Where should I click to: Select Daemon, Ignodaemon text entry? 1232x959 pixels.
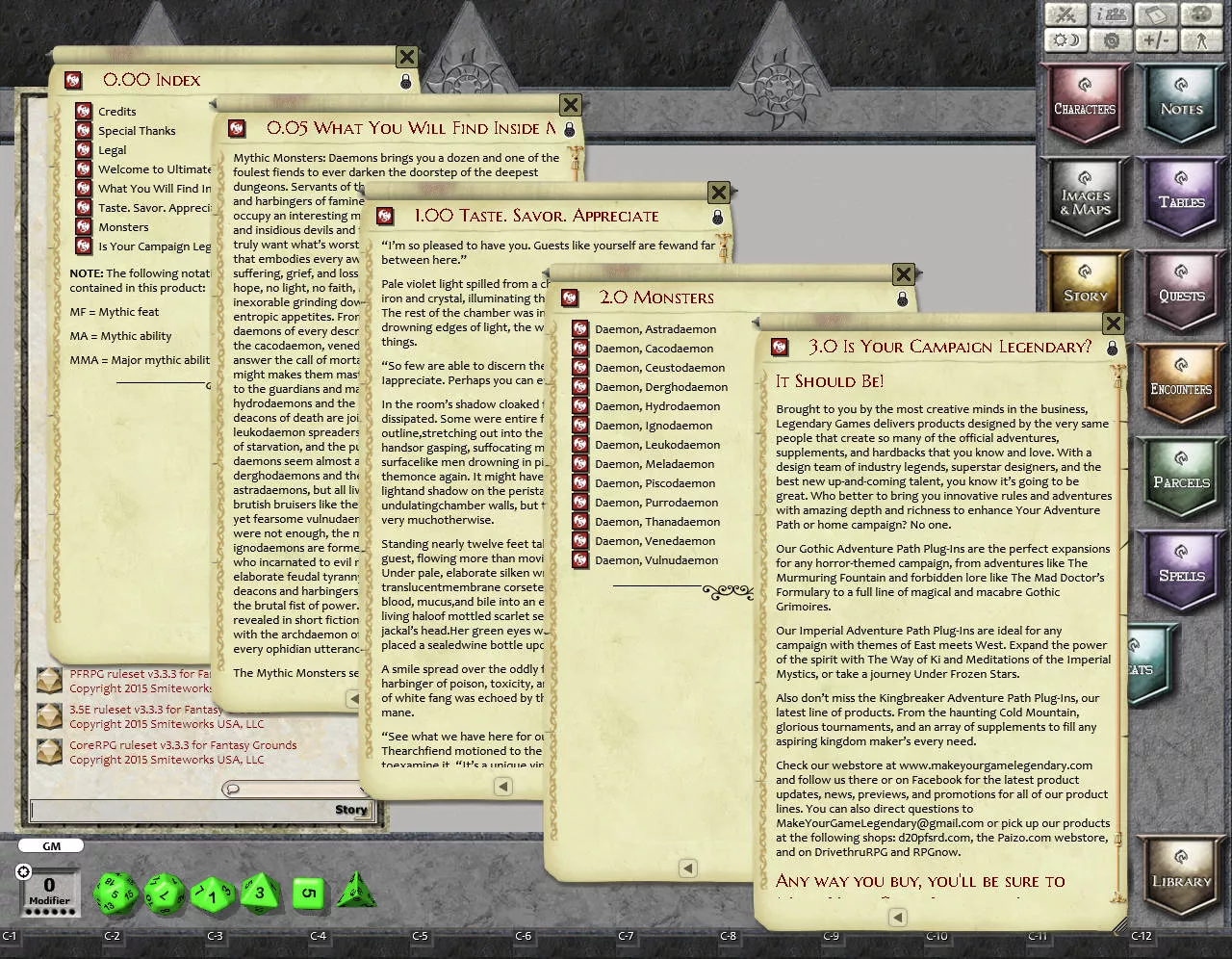[654, 426]
